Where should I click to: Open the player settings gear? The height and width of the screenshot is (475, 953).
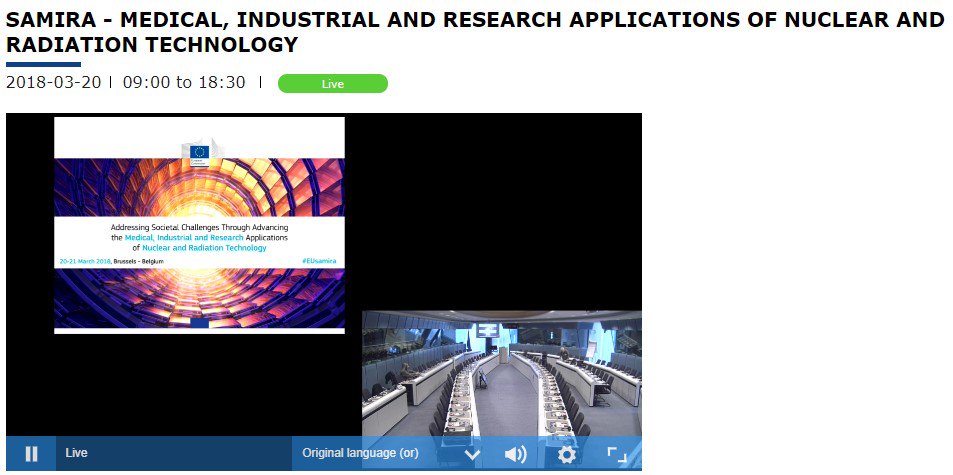point(566,454)
